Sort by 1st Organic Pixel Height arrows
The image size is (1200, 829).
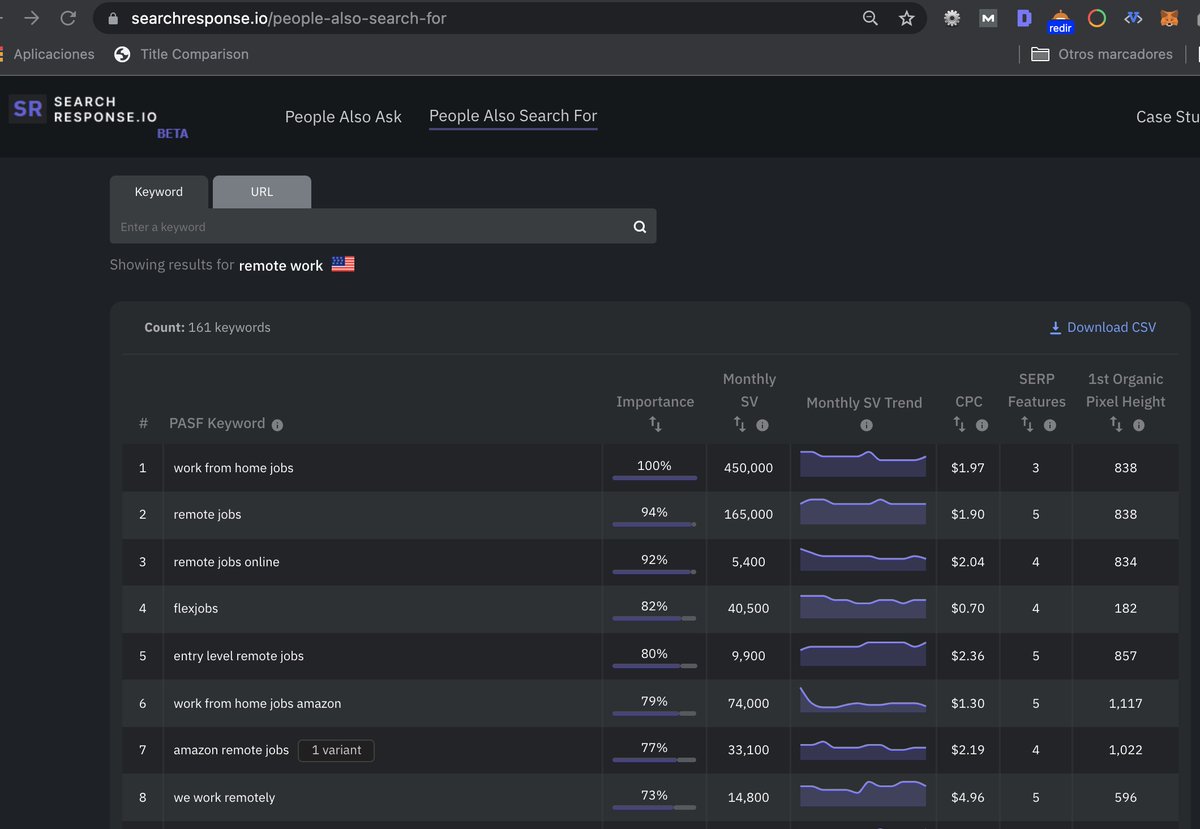coord(1116,424)
